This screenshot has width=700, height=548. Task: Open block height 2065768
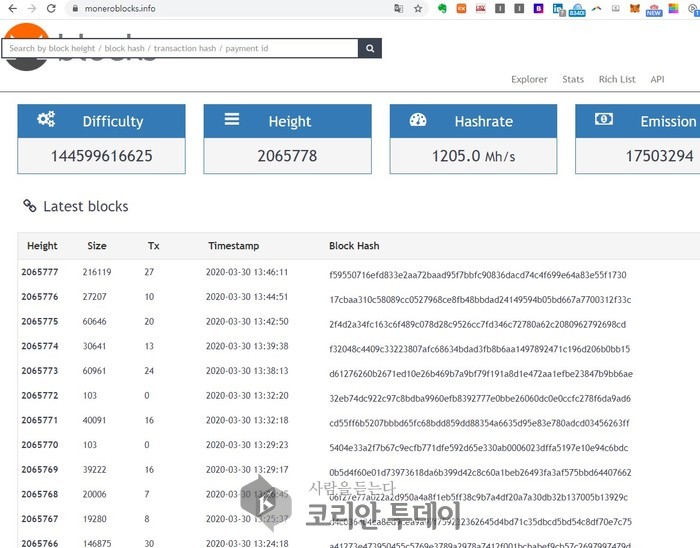tap(40, 494)
